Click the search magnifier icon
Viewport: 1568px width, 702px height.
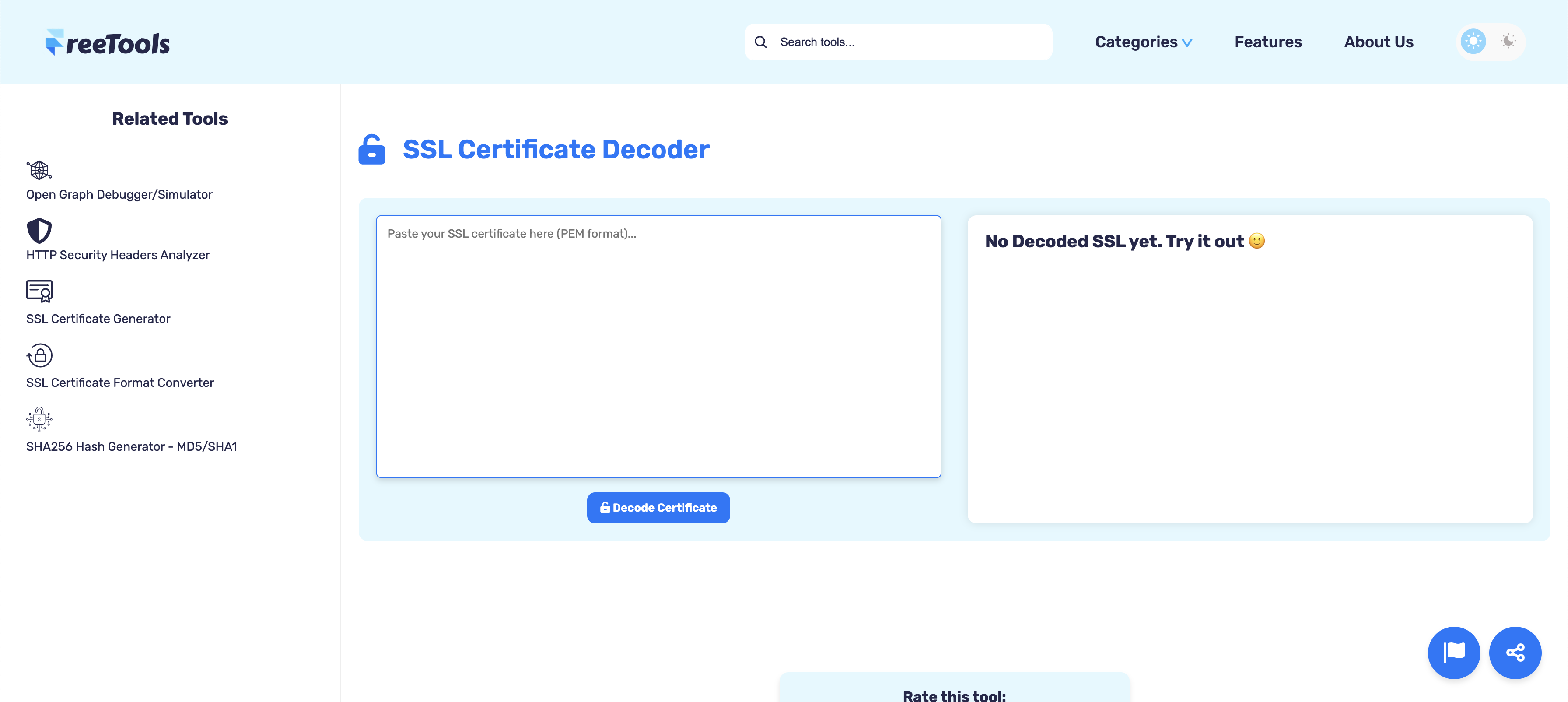[761, 42]
